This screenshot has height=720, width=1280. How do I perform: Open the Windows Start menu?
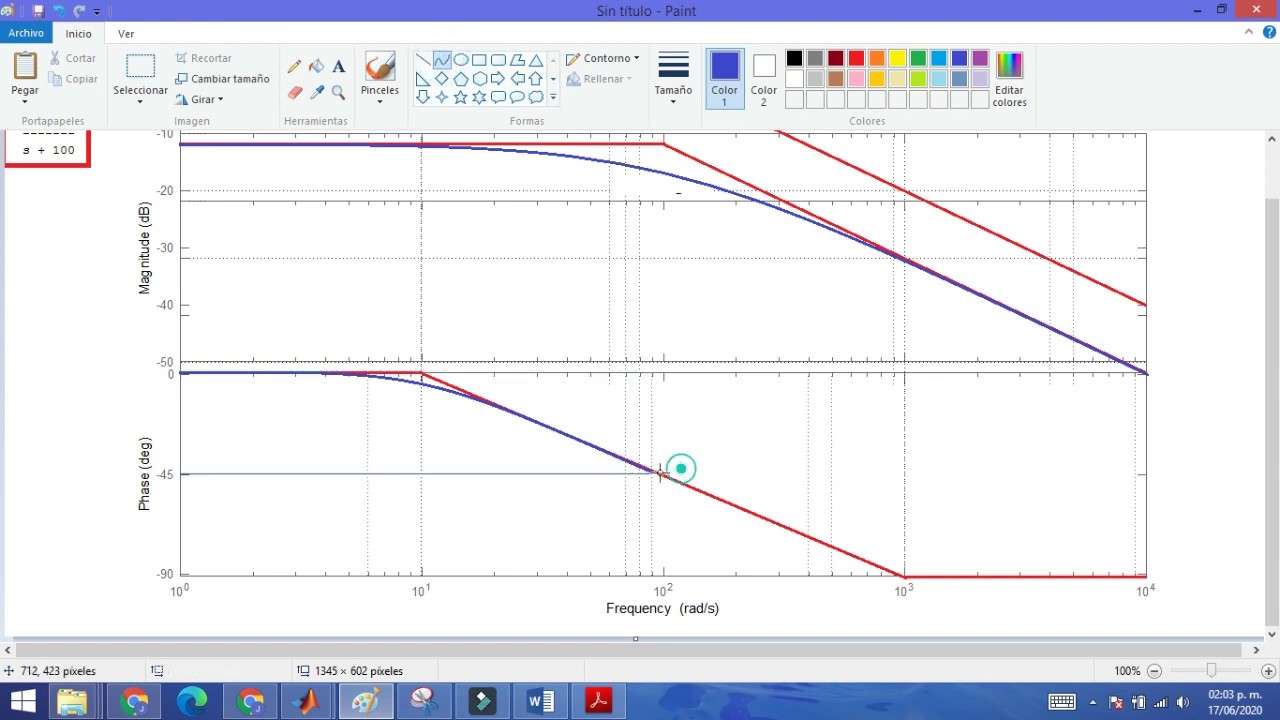click(21, 701)
